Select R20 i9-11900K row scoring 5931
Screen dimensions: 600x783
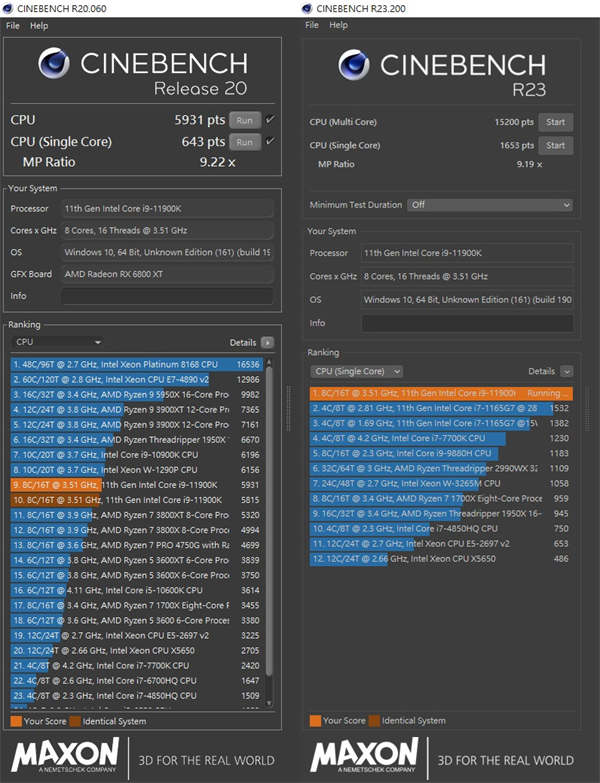click(x=137, y=485)
